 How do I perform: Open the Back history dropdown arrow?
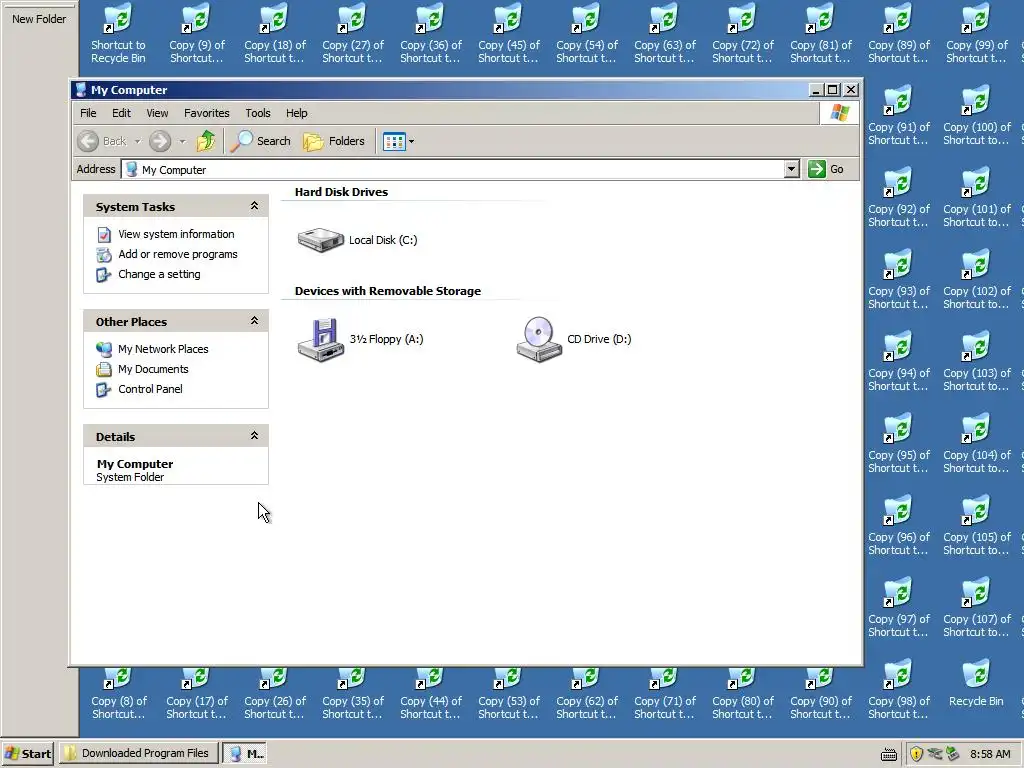(x=137, y=140)
